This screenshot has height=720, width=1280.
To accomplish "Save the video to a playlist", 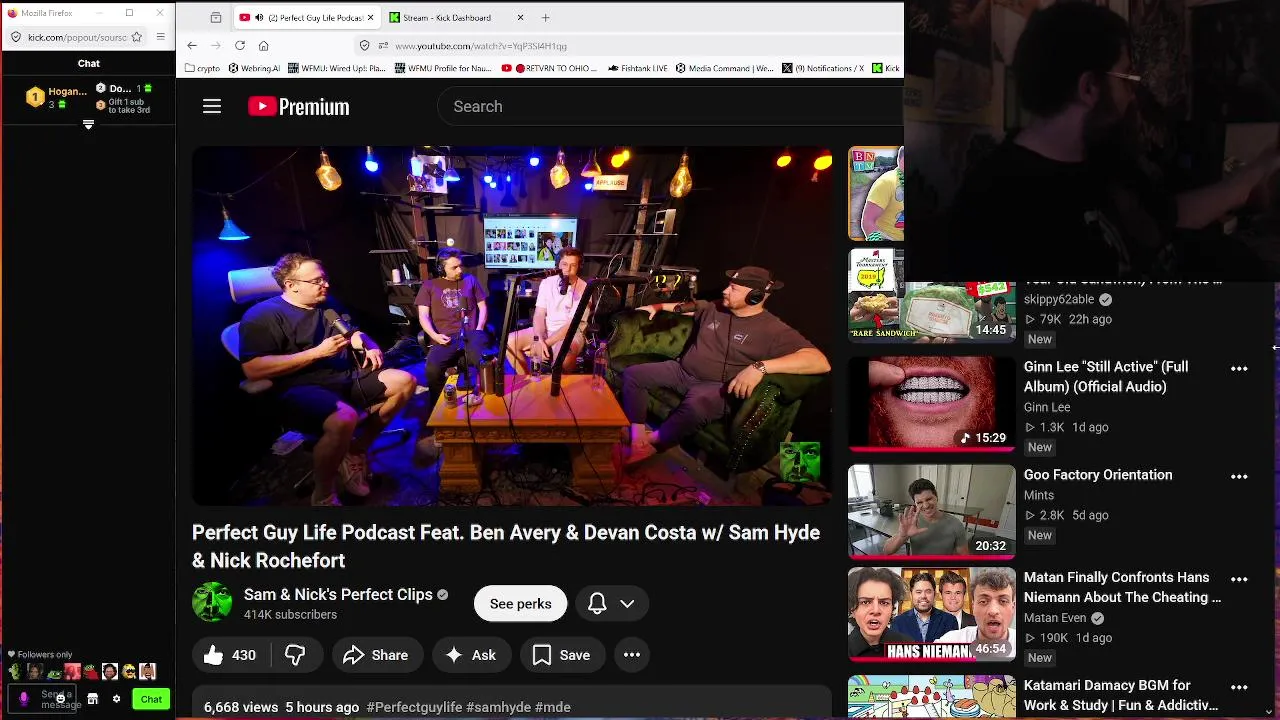I will pyautogui.click(x=561, y=655).
